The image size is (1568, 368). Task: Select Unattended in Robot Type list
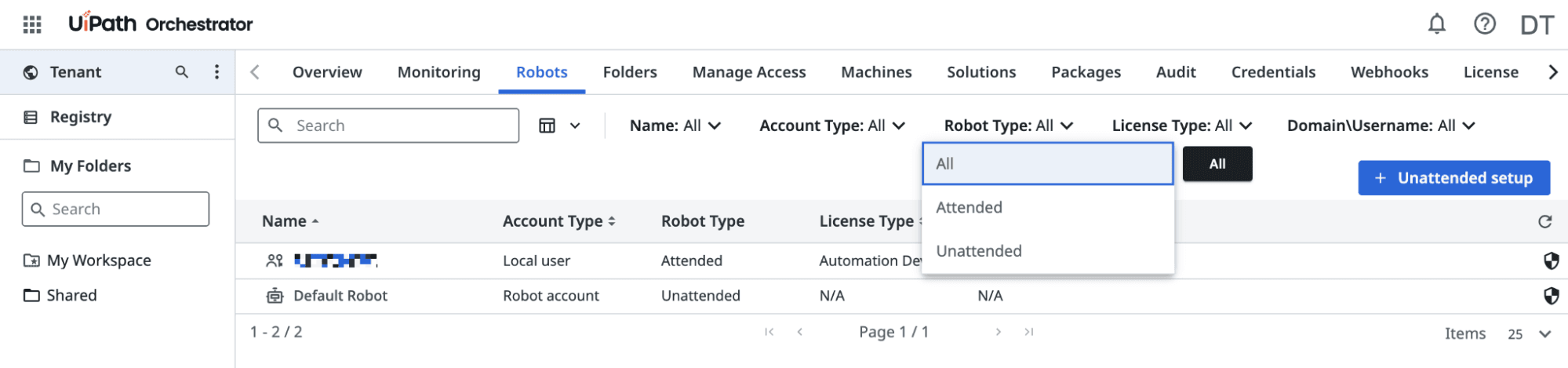coord(1047,251)
